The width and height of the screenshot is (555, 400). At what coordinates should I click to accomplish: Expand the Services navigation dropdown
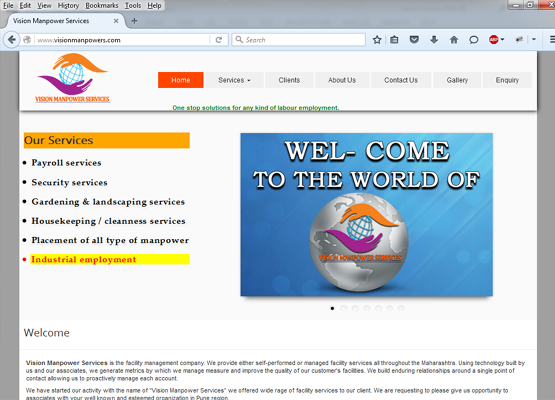tap(234, 80)
